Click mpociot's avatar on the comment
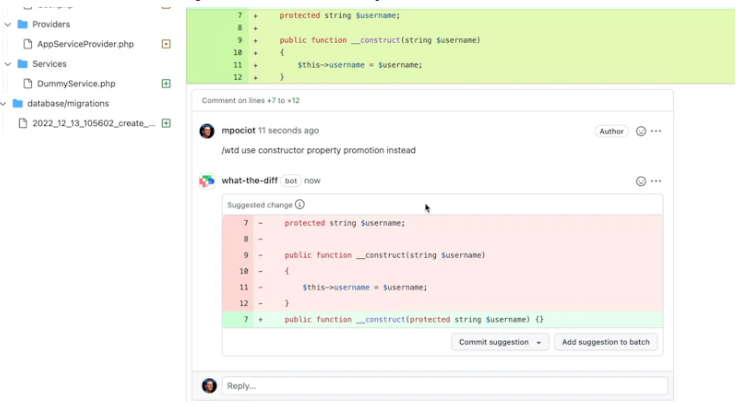The image size is (739, 407). tap(207, 131)
